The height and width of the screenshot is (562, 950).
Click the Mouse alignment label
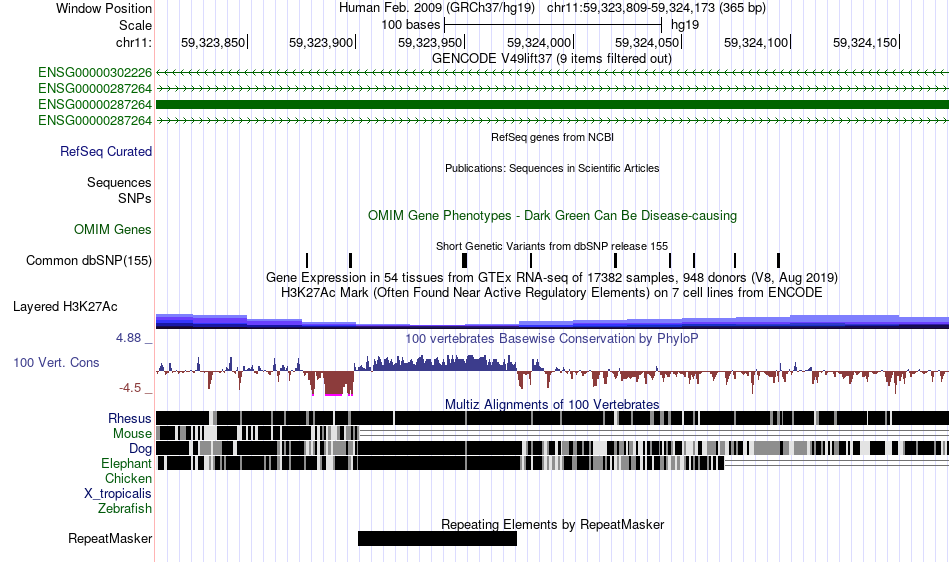pyautogui.click(x=132, y=434)
